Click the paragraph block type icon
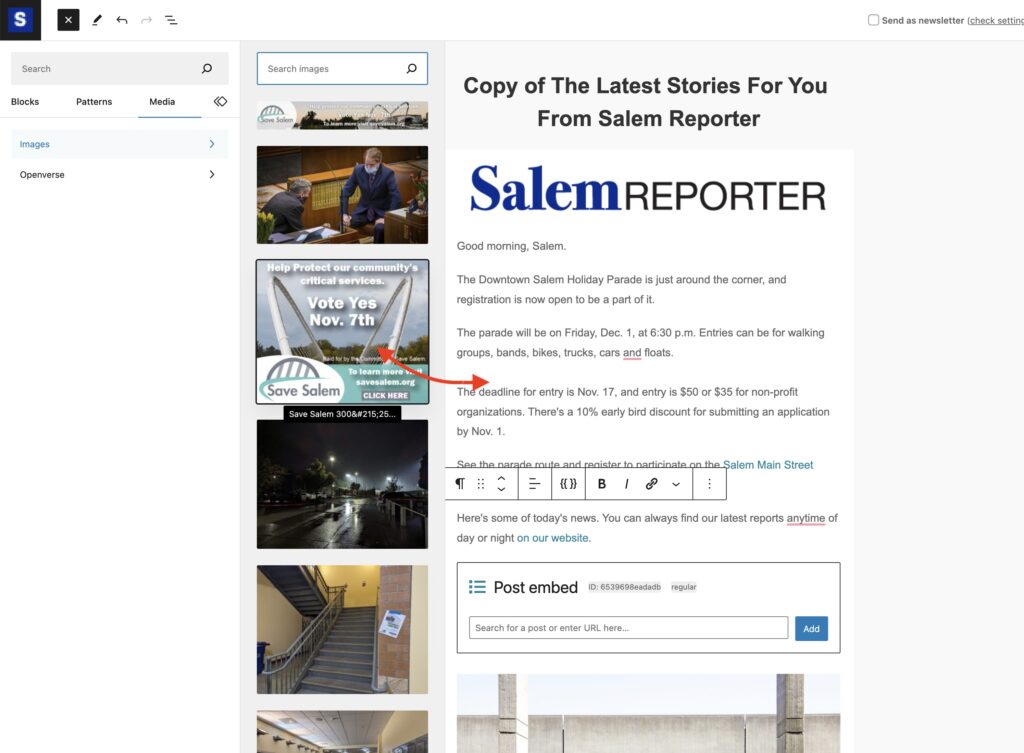 [x=460, y=484]
